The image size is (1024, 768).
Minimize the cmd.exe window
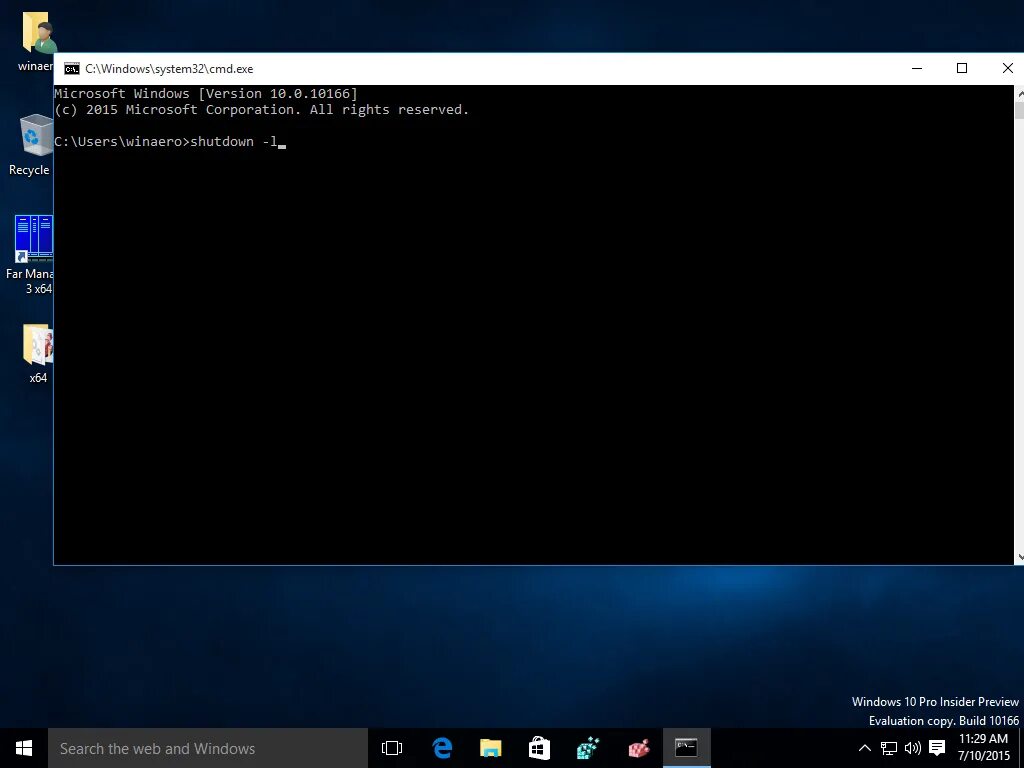pos(917,69)
